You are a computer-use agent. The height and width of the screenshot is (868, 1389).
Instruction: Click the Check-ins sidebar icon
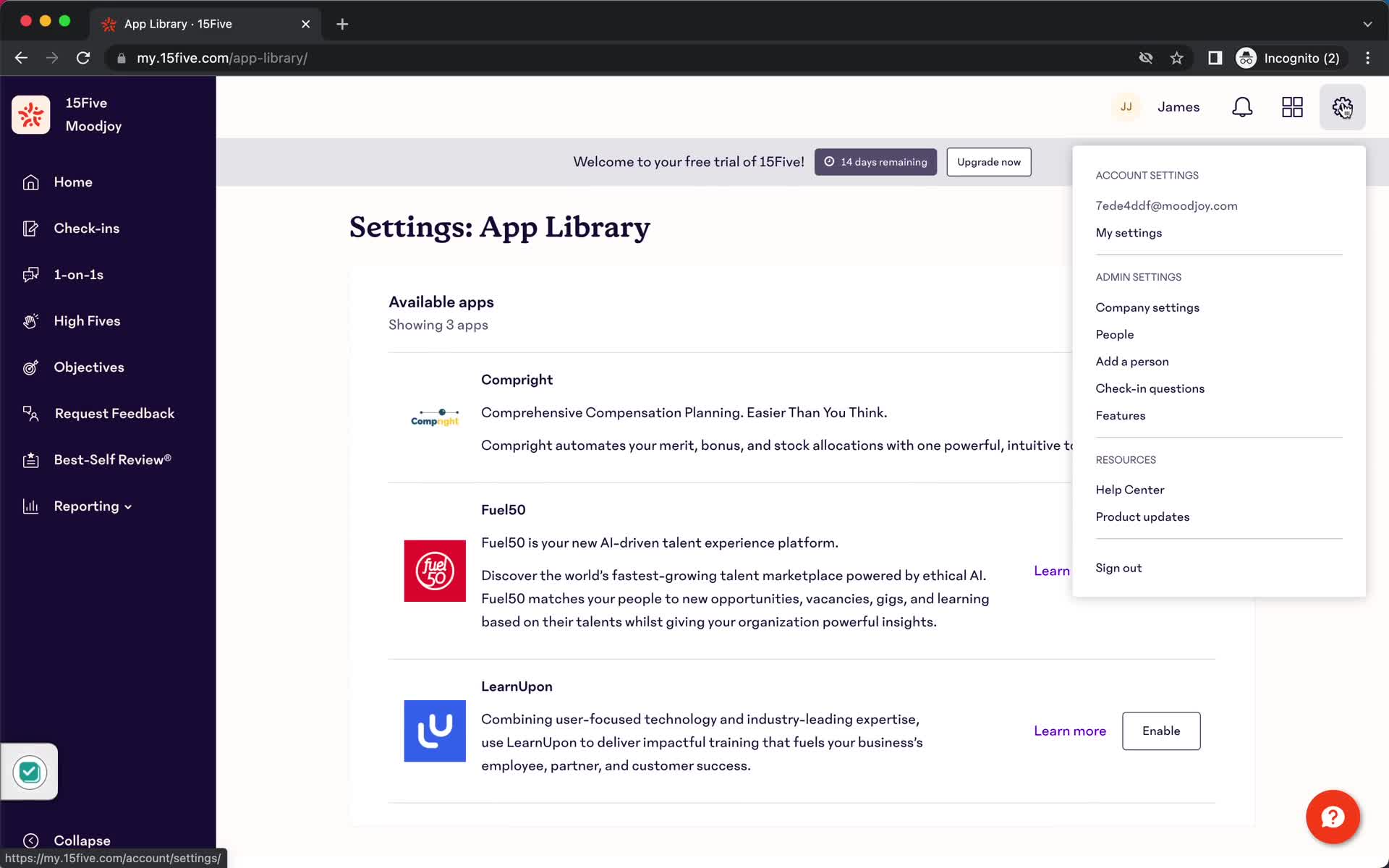(30, 228)
